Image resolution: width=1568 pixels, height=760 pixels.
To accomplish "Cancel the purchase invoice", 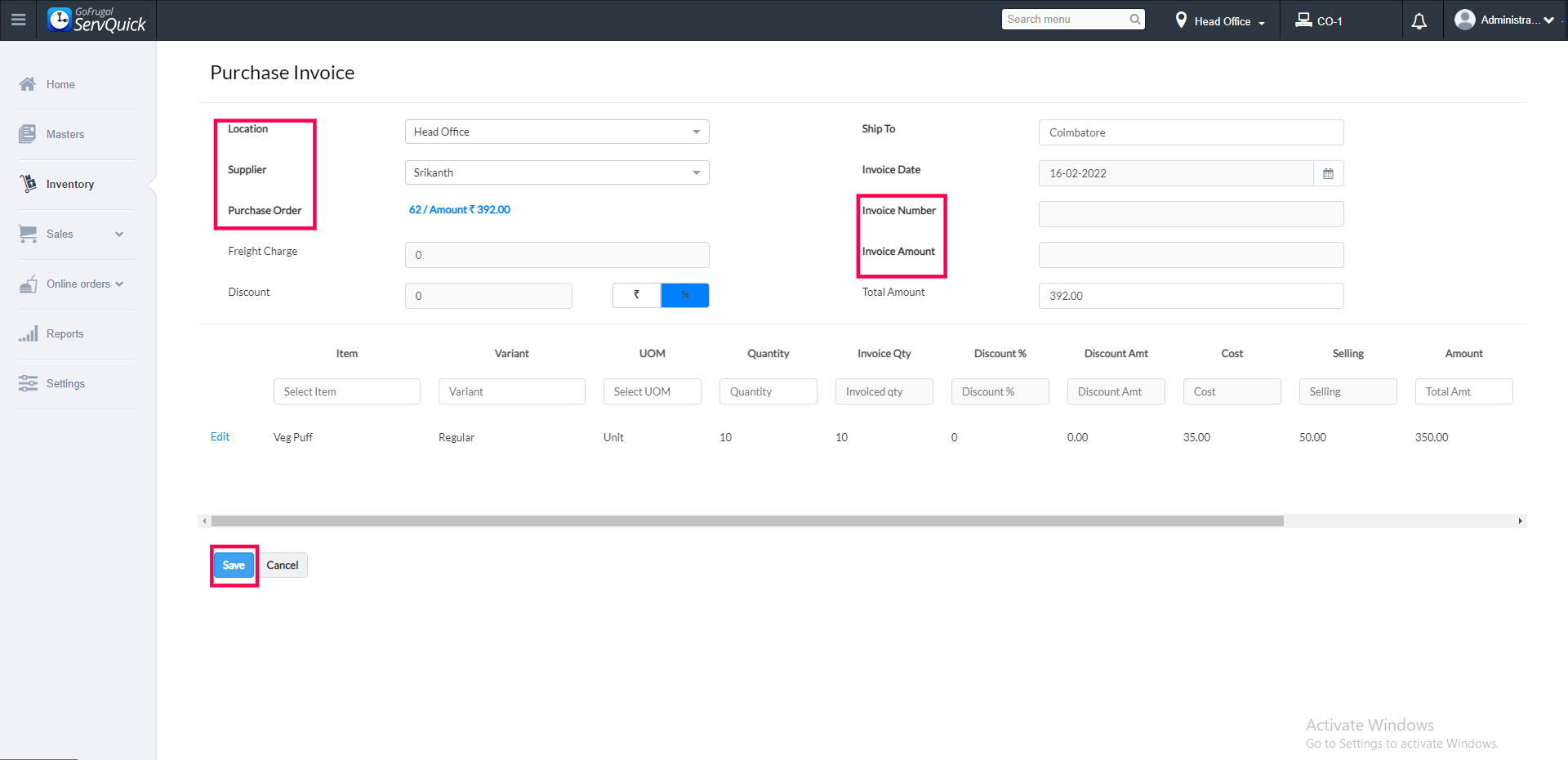I will pos(283,565).
